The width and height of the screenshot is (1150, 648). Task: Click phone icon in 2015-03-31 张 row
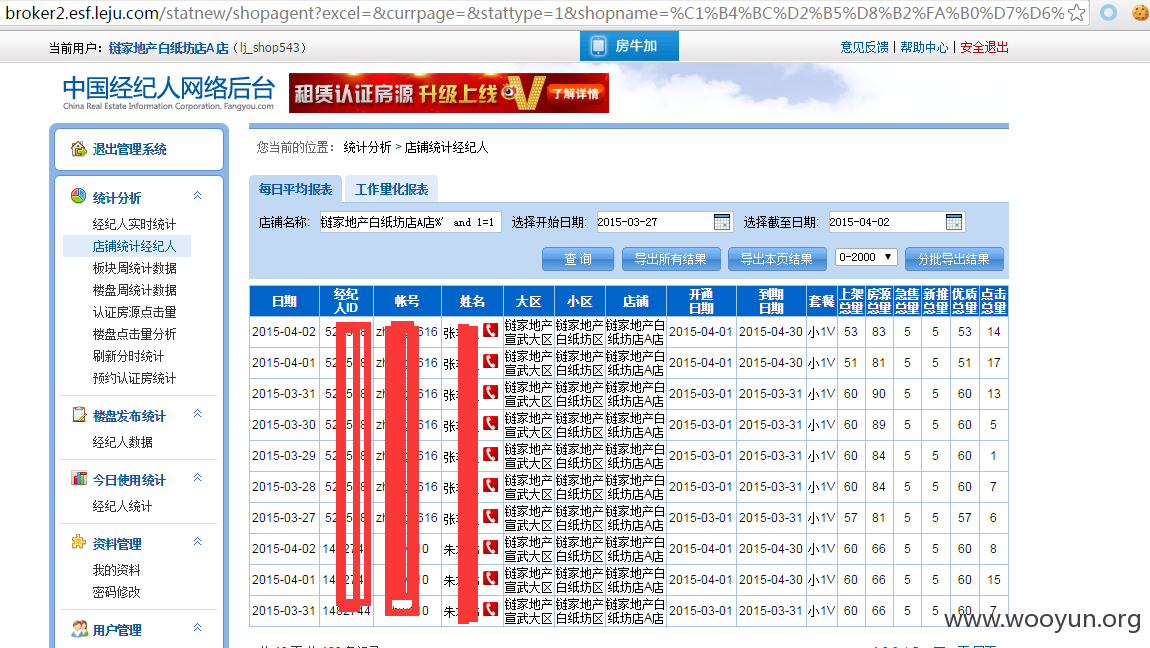[491, 393]
